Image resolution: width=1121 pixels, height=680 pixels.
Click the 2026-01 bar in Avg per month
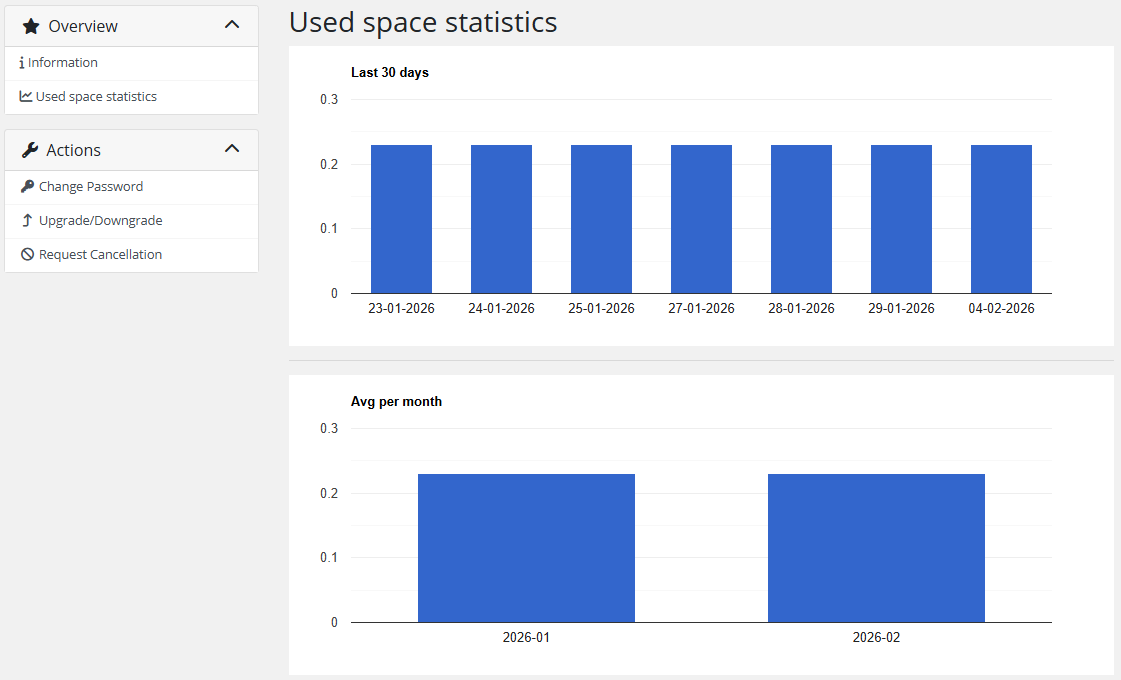click(526, 547)
